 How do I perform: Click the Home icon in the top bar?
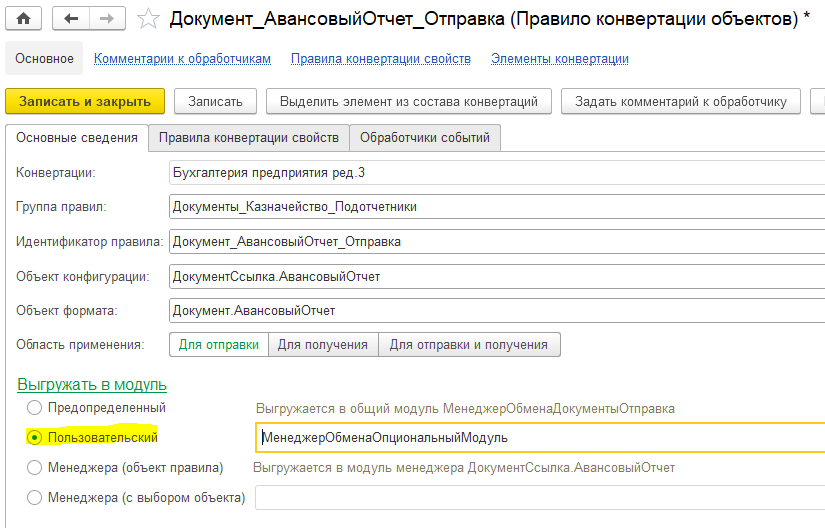point(23,19)
